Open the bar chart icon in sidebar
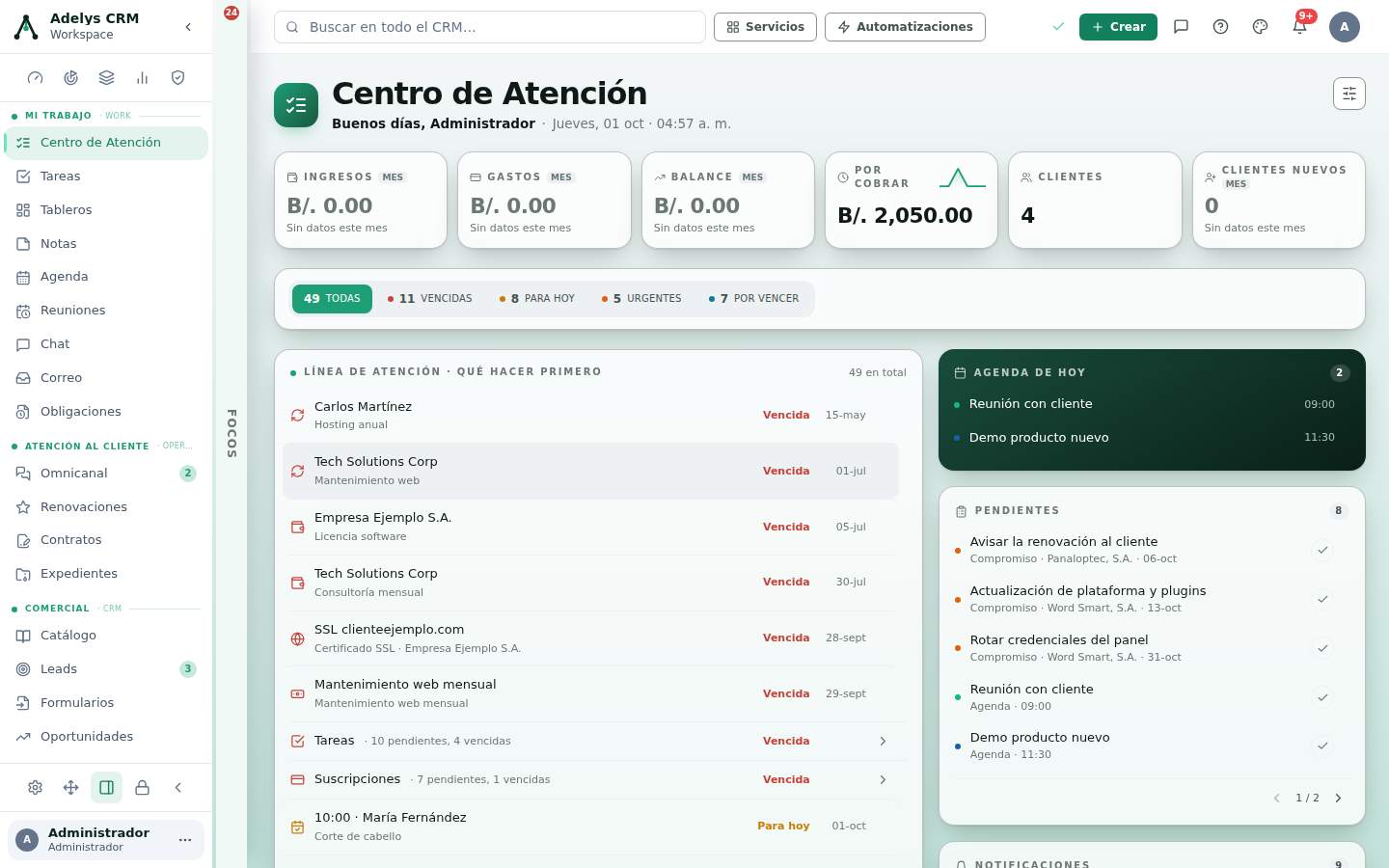Image resolution: width=1389 pixels, height=868 pixels. click(x=142, y=78)
